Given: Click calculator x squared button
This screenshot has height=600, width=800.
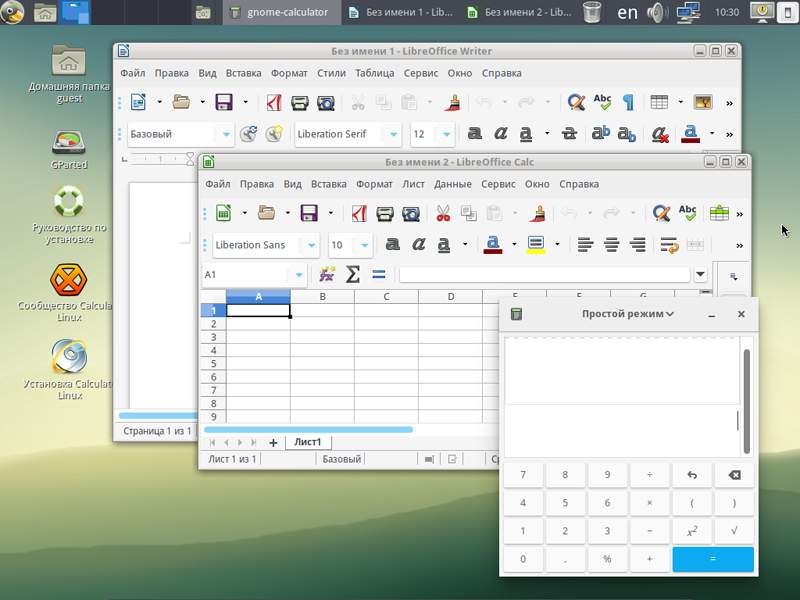Looking at the screenshot, I should [692, 531].
